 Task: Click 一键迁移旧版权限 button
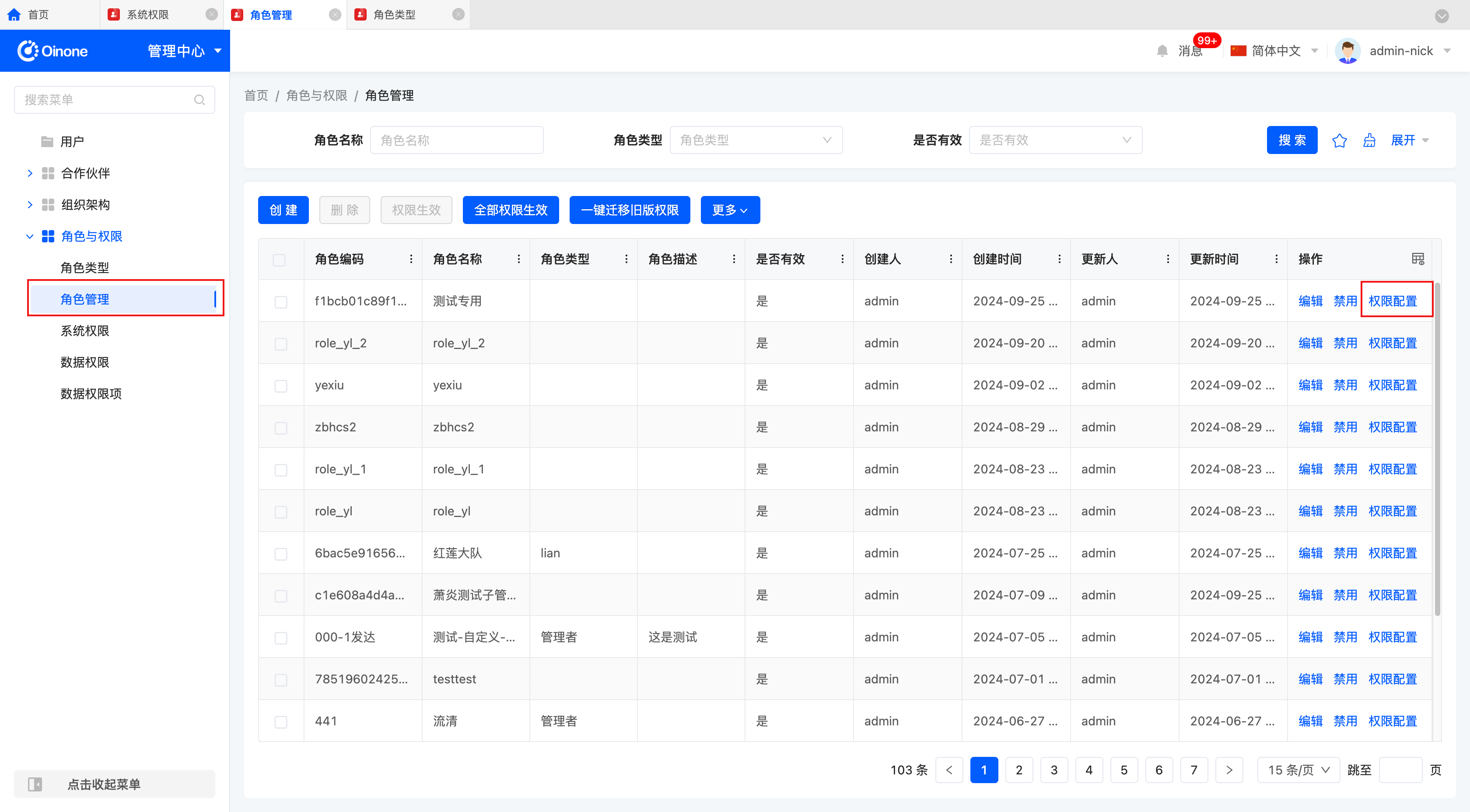(630, 210)
